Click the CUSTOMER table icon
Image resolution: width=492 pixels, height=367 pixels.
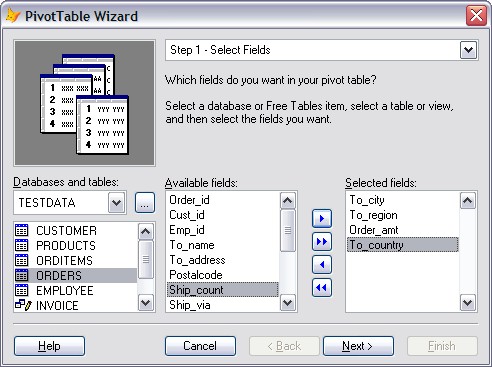pos(22,230)
